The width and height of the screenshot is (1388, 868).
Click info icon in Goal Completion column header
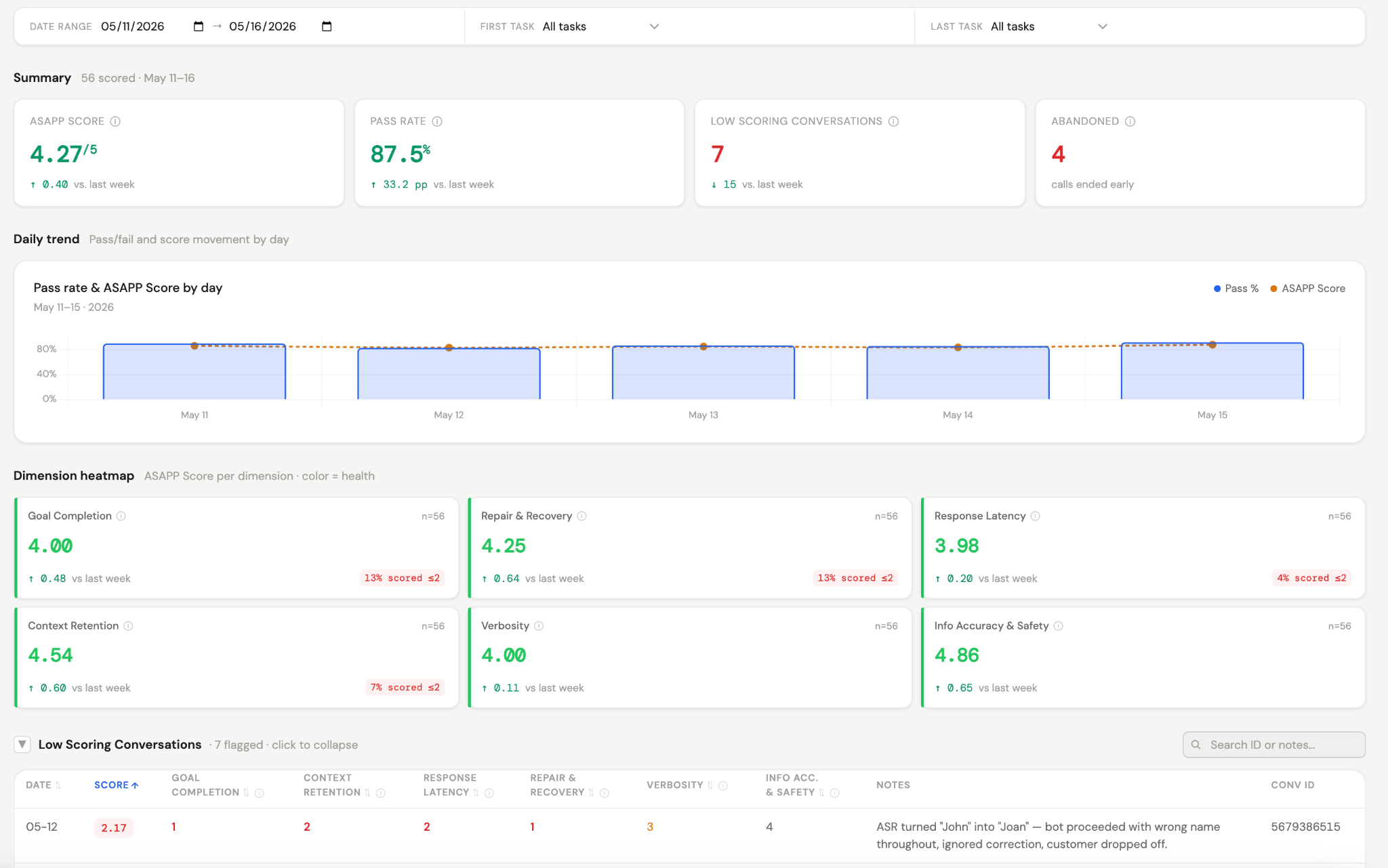click(259, 793)
